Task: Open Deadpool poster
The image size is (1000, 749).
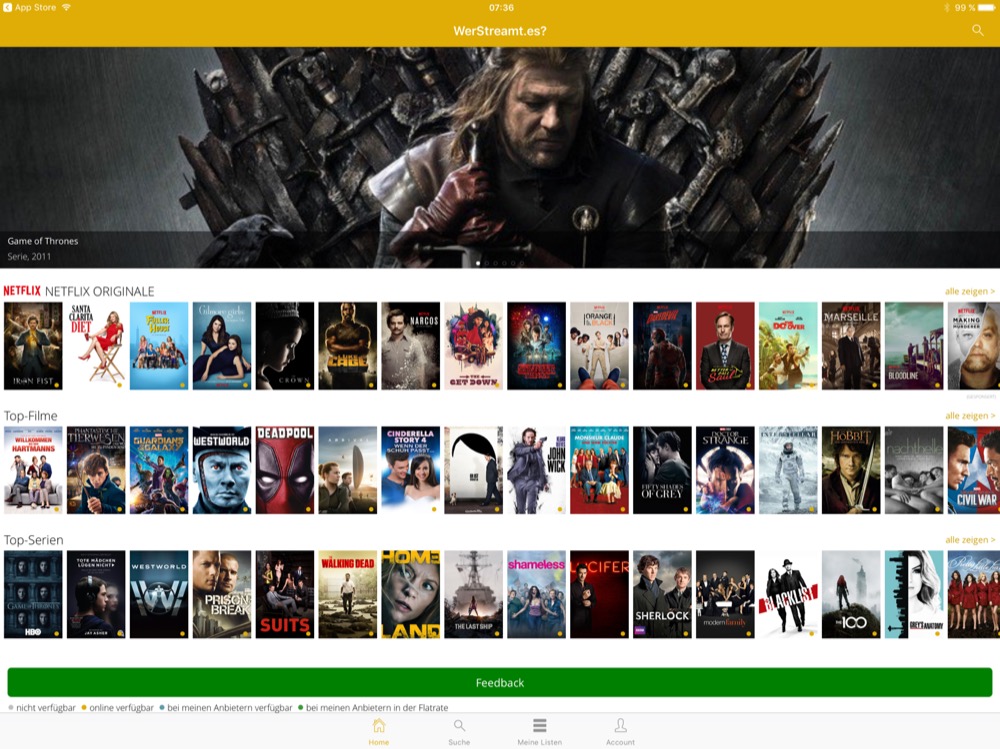Action: pyautogui.click(x=285, y=470)
